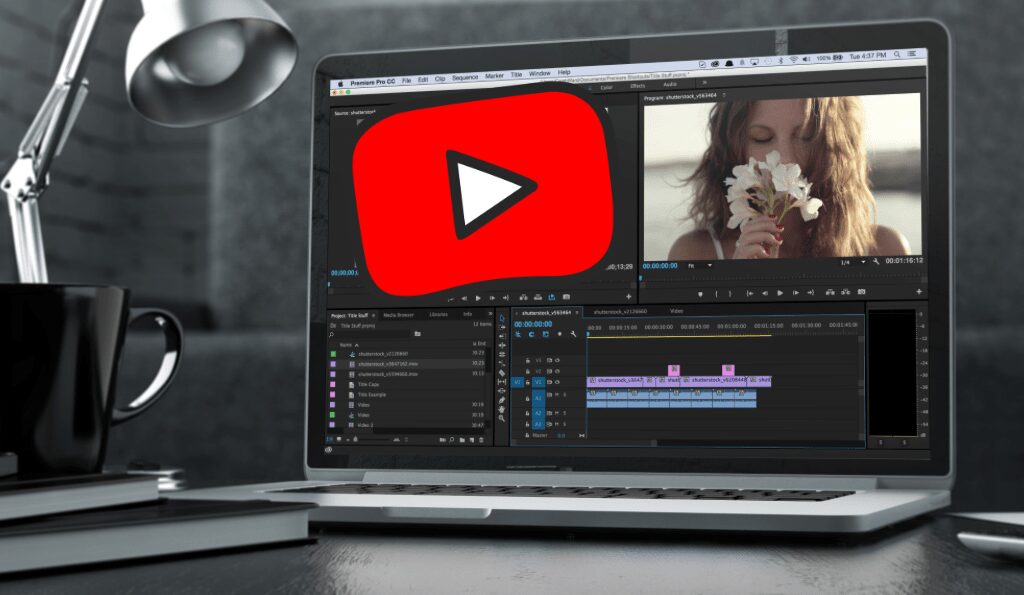Image resolution: width=1024 pixels, height=595 pixels.
Task: Open timeline wrench display settings
Action: coord(574,335)
